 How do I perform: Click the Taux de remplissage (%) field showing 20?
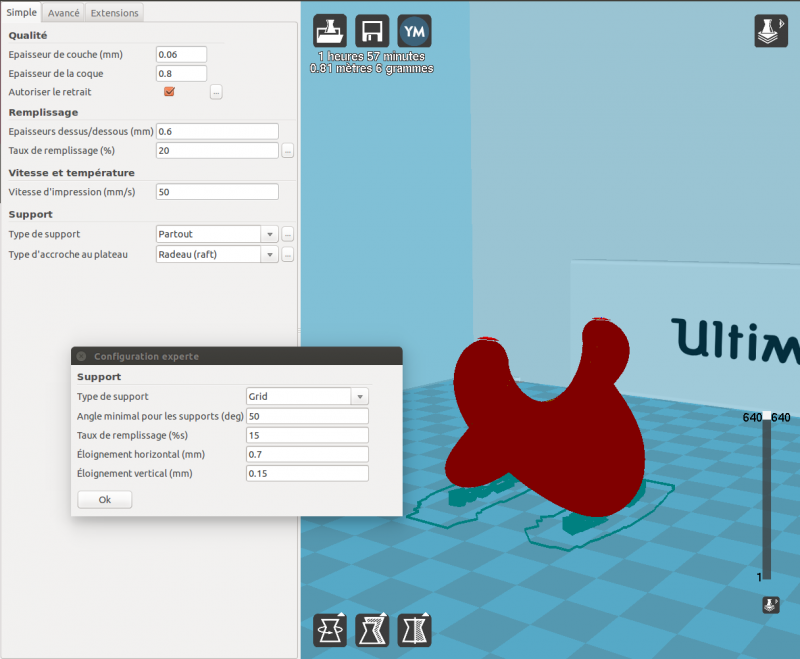pos(217,150)
